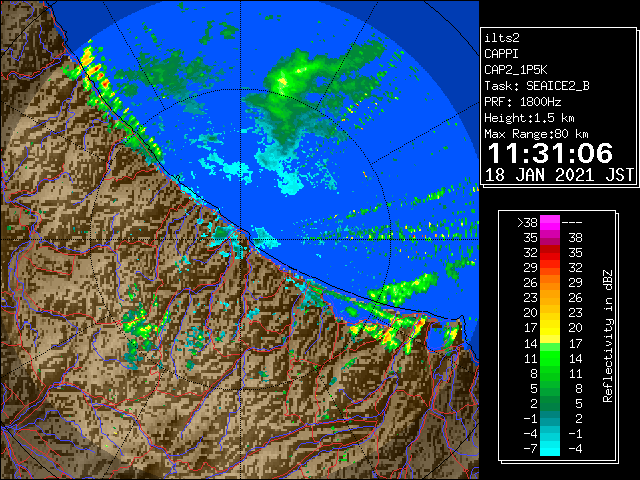Click the orange-red 29–32 dBZ legend band
The height and width of the screenshot is (480, 640).
550,268
